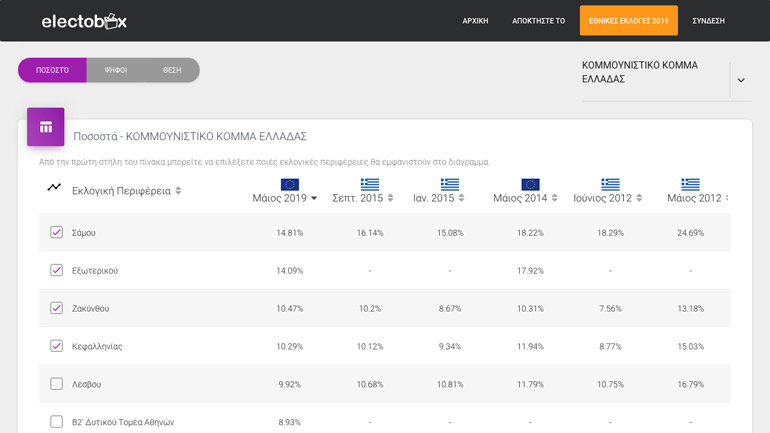Click the purple table icon

[x=45, y=127]
